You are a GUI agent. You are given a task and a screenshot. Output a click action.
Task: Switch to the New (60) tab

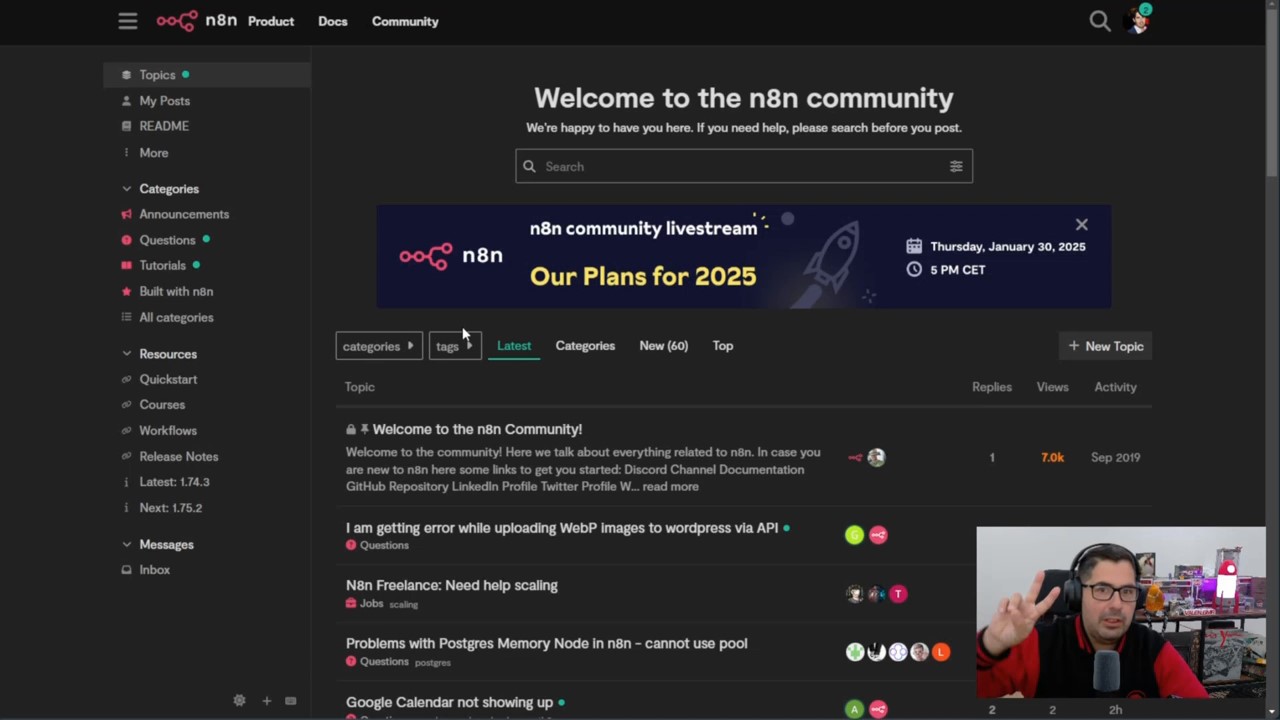tap(663, 346)
